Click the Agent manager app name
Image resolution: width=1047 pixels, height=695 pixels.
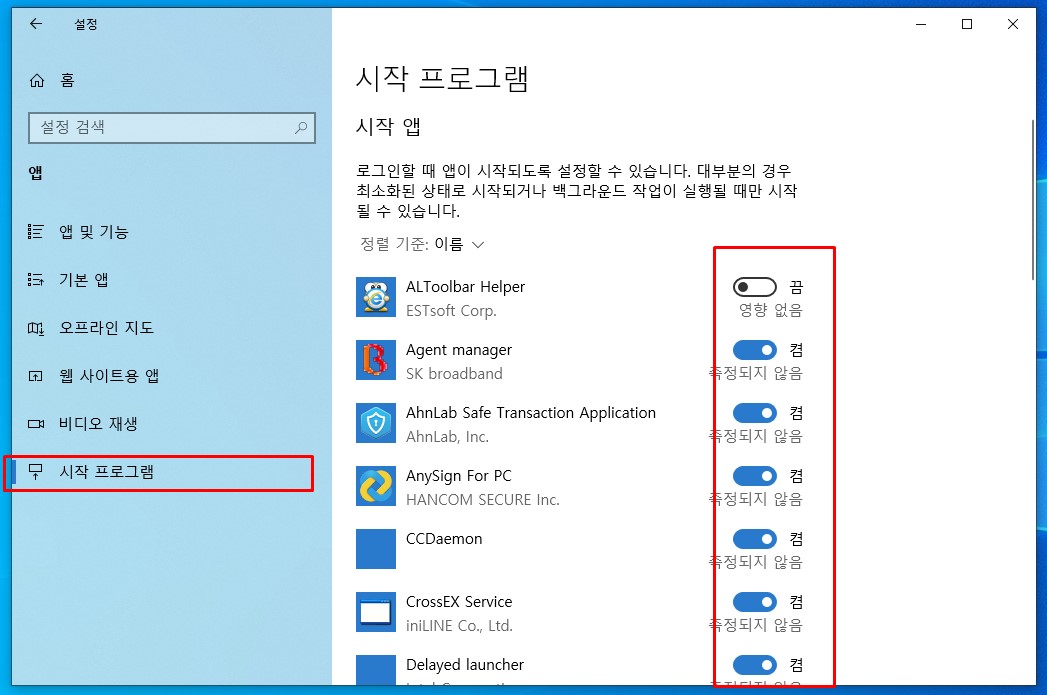(x=459, y=350)
